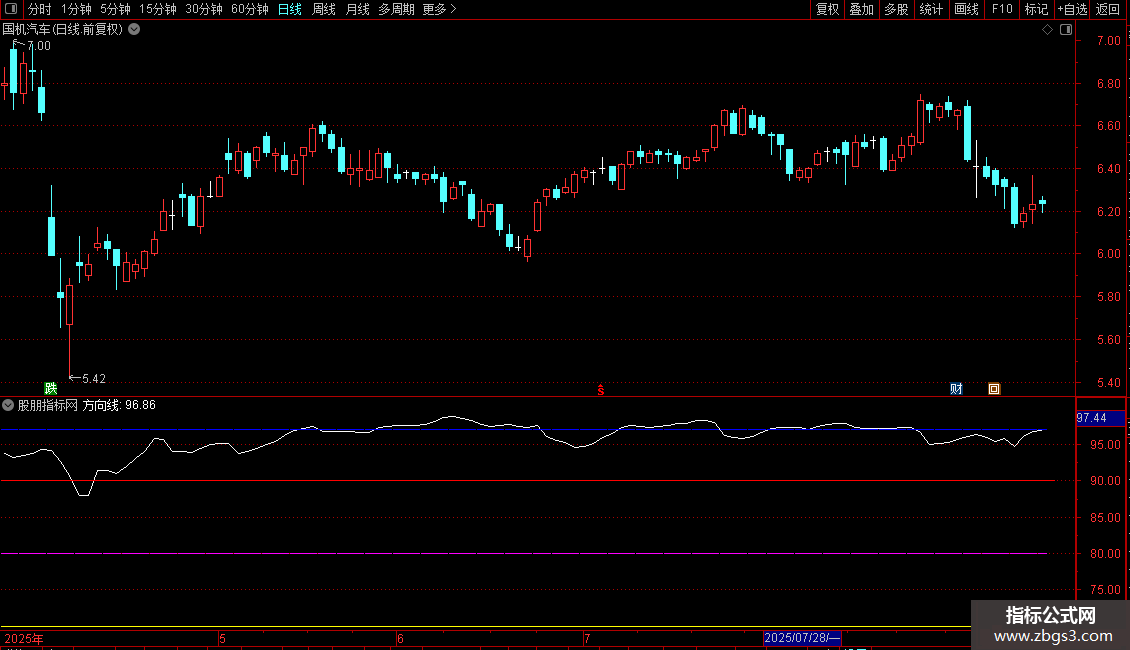Select the 1分钟 period
The height and width of the screenshot is (650, 1130).
tap(76, 9)
